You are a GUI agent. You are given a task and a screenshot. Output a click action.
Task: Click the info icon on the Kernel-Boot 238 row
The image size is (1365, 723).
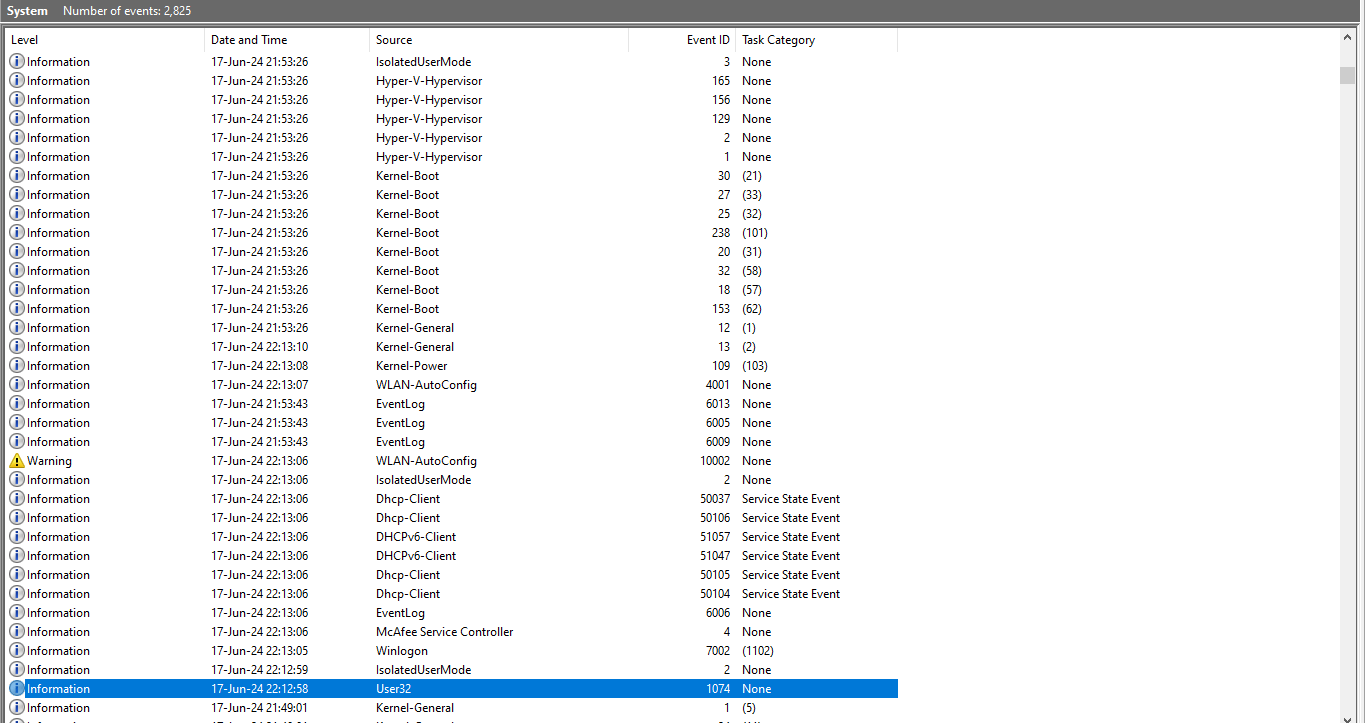(16, 233)
